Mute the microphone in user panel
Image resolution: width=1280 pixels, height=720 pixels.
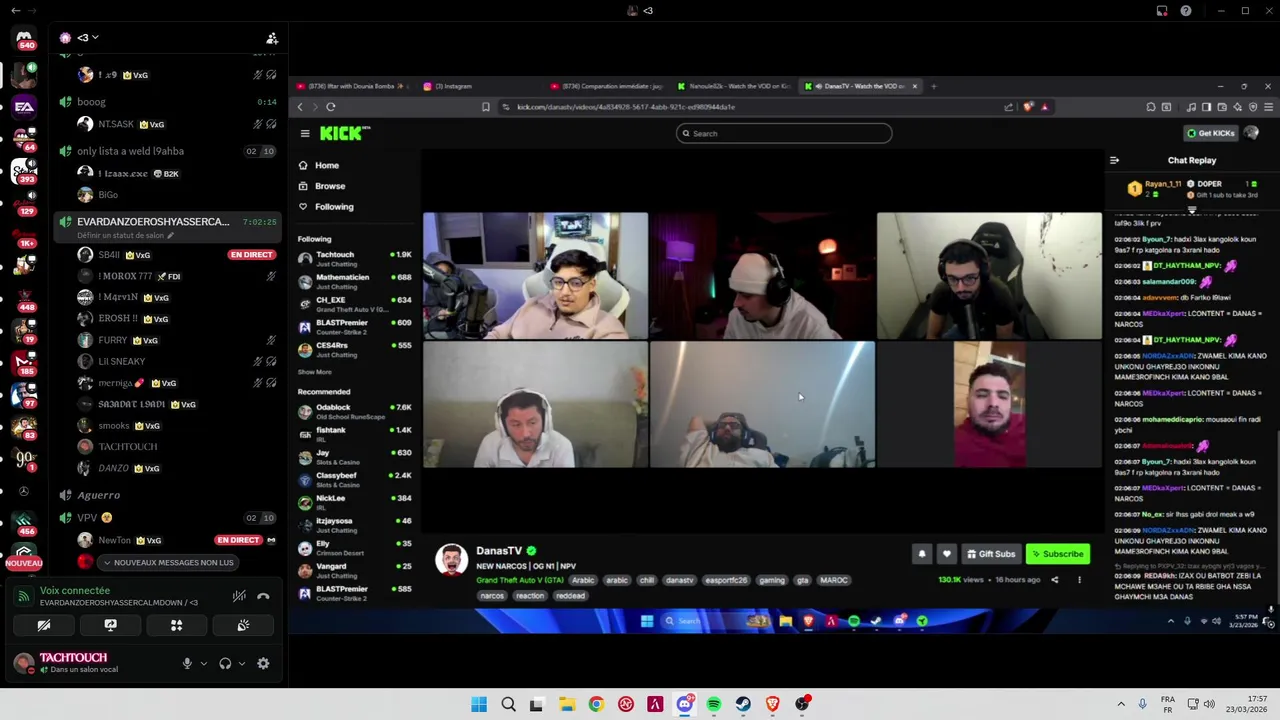[x=186, y=664]
